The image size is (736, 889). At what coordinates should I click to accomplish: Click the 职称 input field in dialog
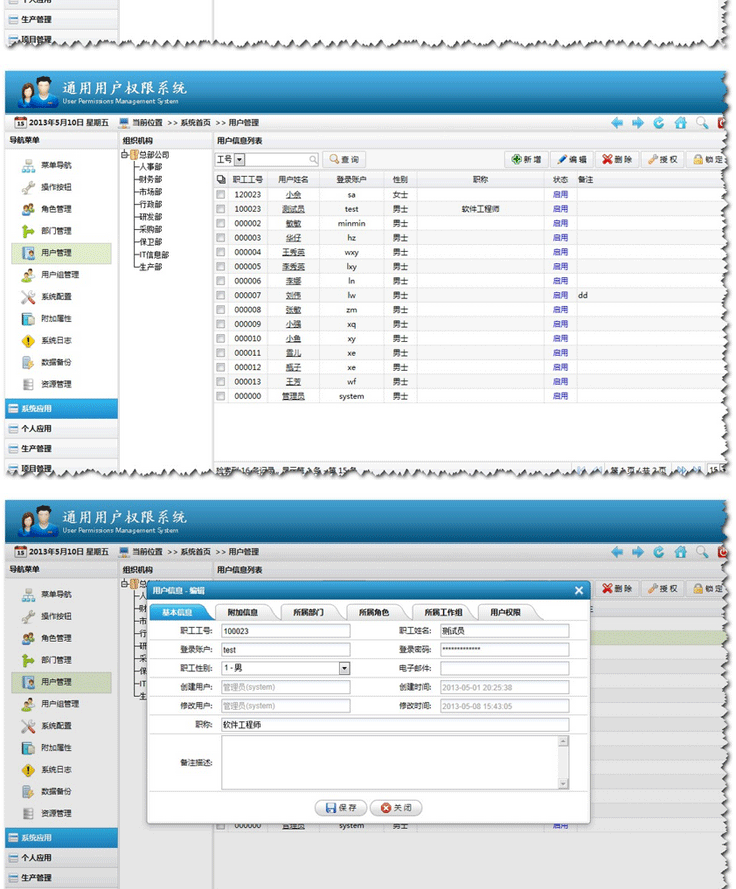(x=395, y=725)
